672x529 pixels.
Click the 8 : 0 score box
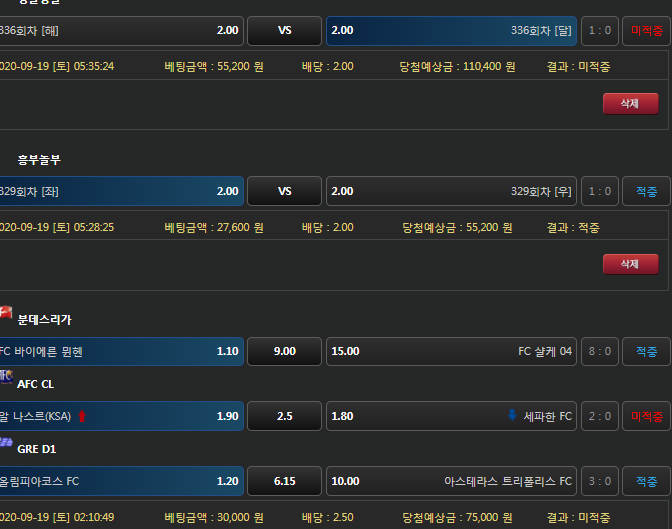[600, 352]
